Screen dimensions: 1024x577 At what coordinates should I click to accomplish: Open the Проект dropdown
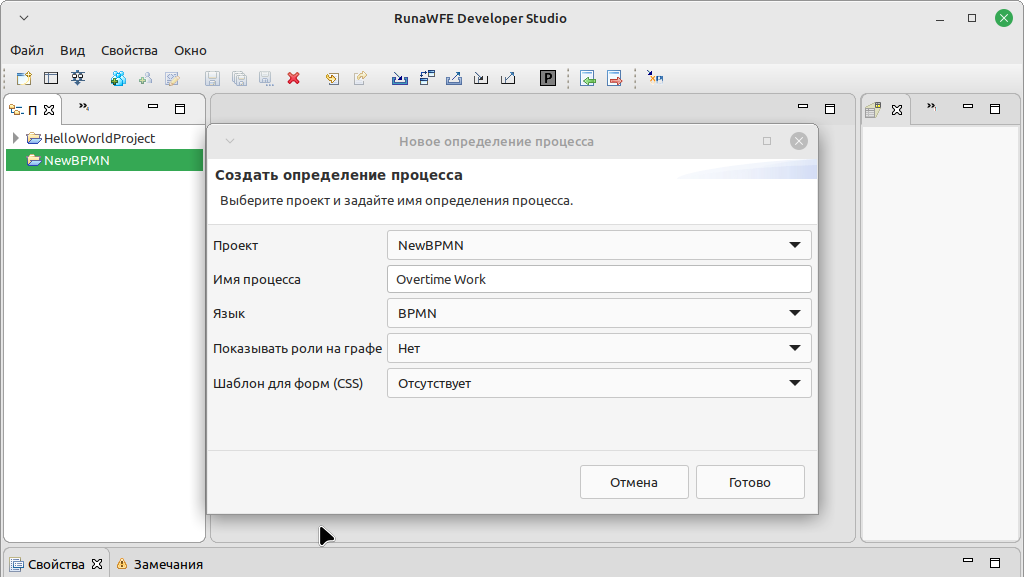pos(599,245)
